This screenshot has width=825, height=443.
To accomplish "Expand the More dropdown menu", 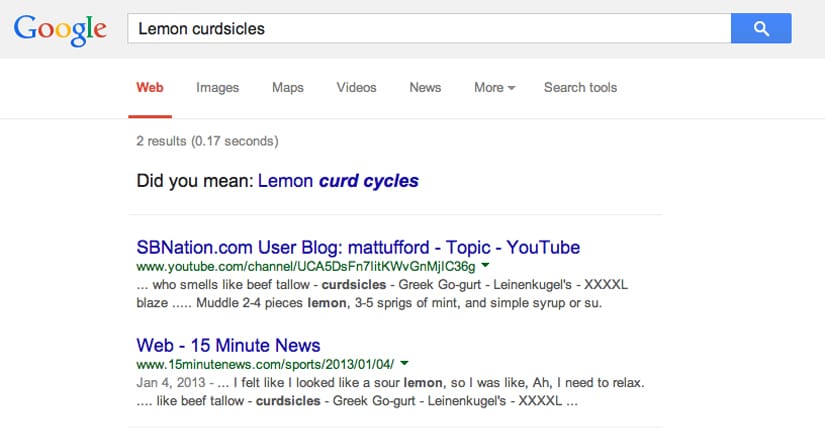I will click(x=494, y=88).
